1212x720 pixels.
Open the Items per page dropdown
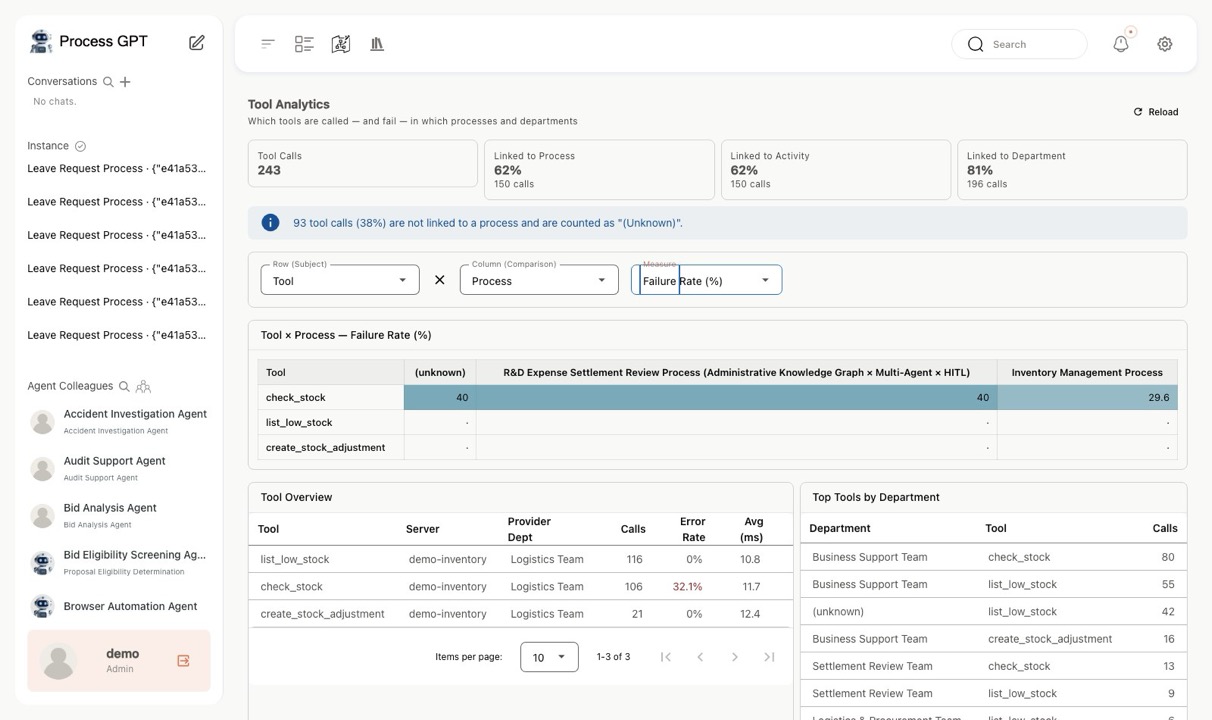[549, 657]
